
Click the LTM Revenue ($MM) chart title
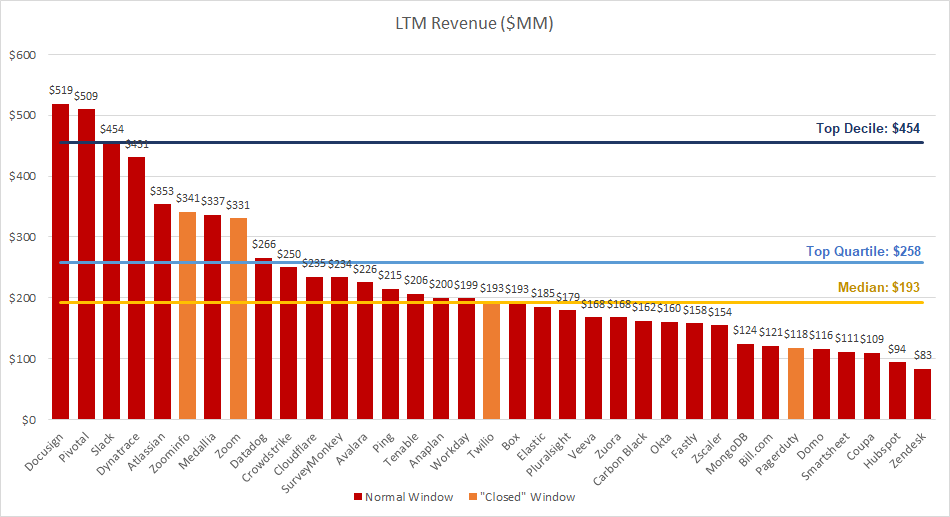[474, 24]
